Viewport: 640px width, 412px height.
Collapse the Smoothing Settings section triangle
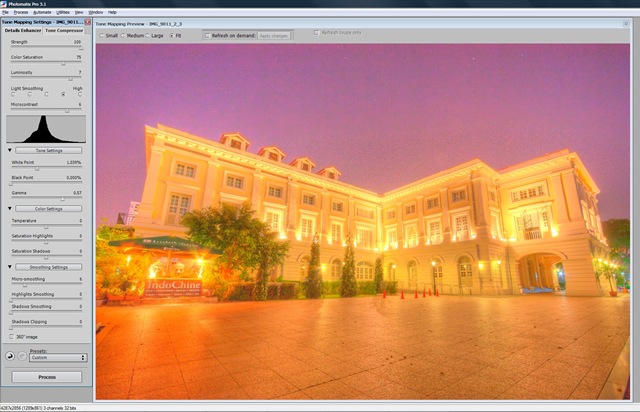coord(10,267)
